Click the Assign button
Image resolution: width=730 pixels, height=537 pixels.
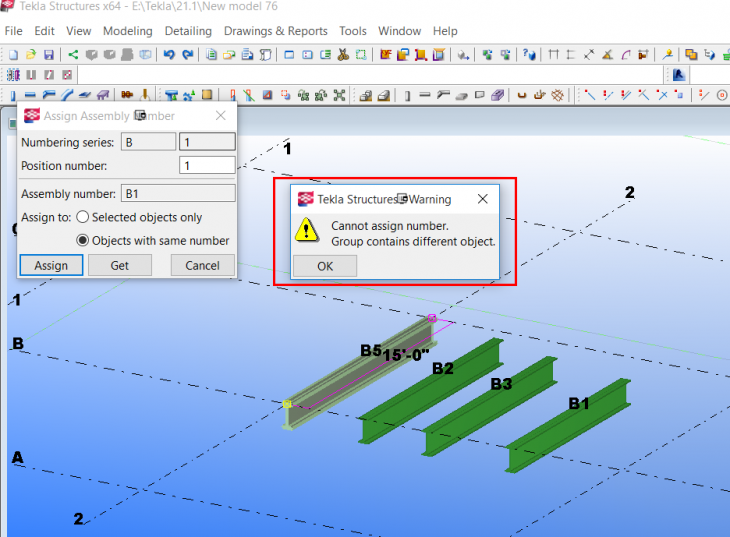point(51,265)
